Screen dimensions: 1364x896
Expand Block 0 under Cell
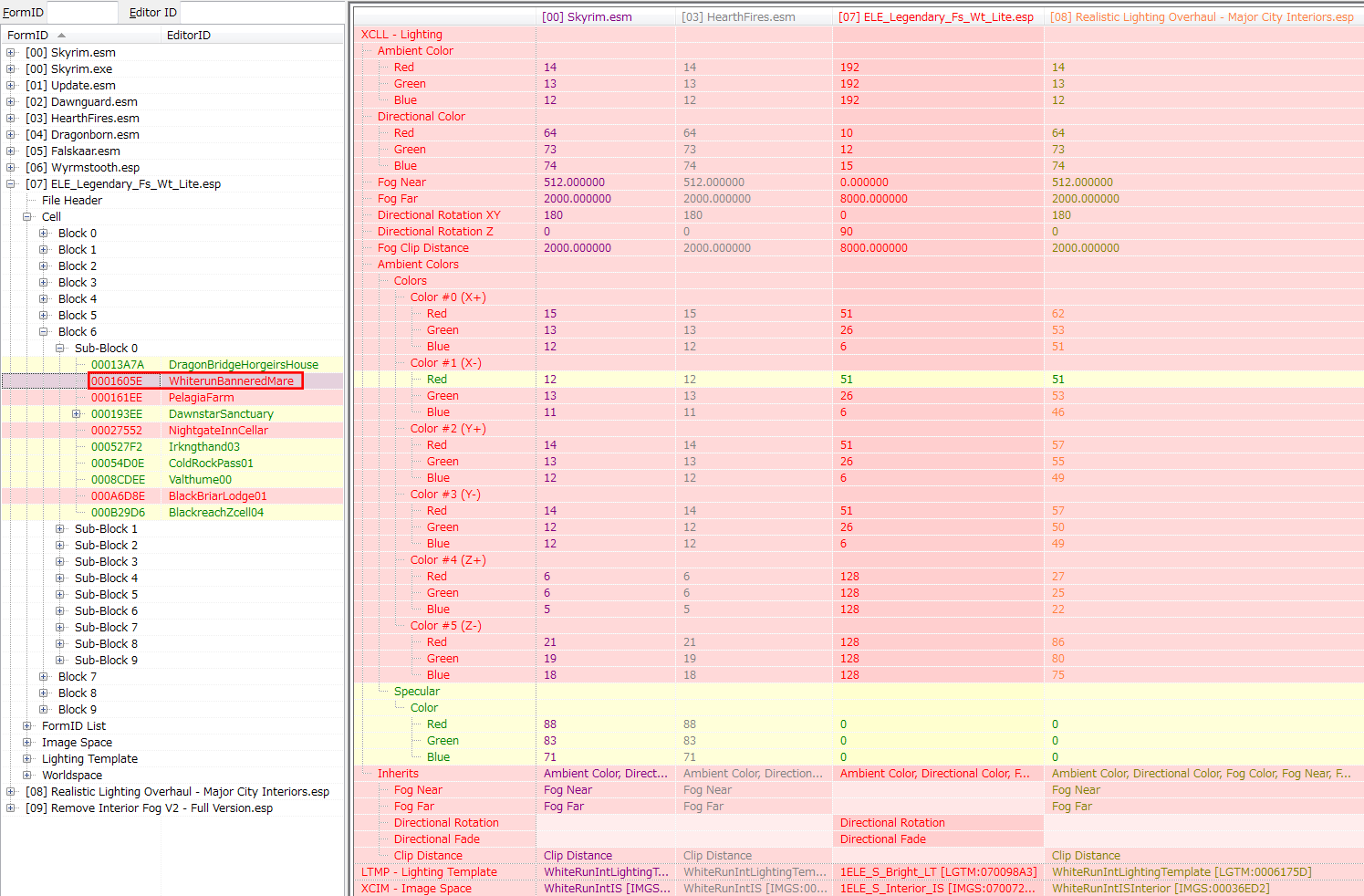(44, 234)
